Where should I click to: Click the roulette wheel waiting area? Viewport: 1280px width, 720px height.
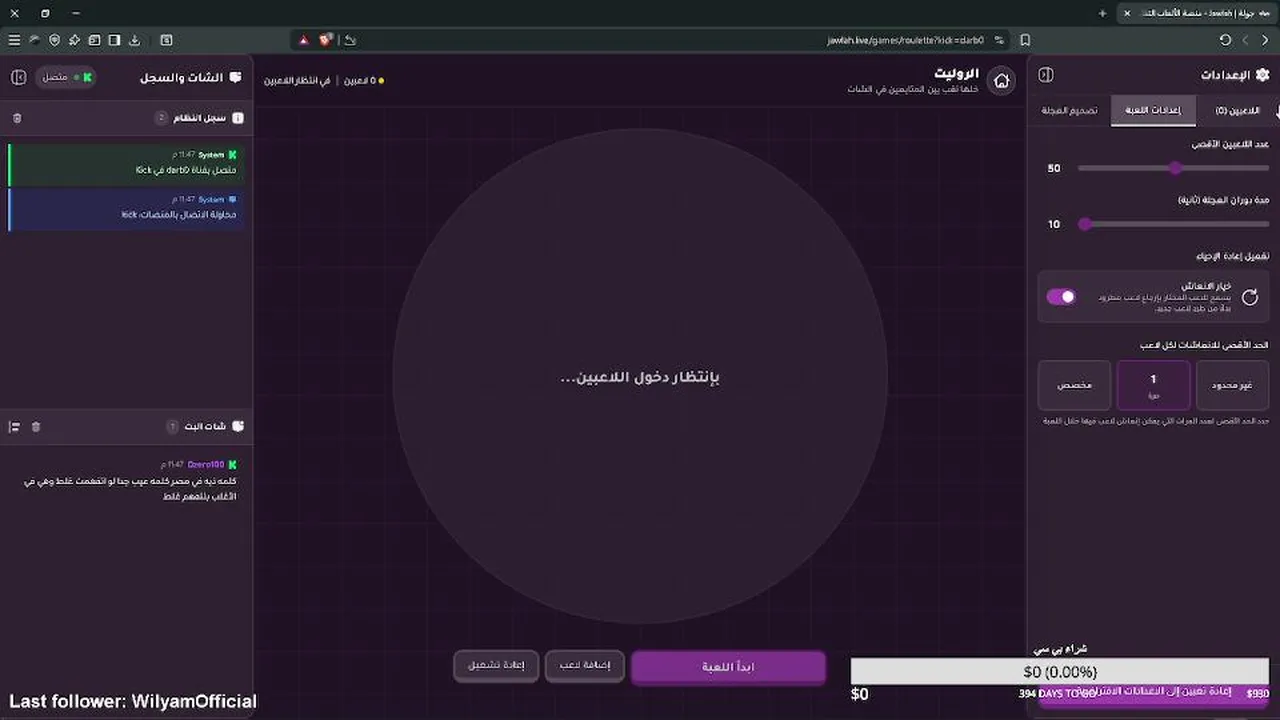pos(640,376)
